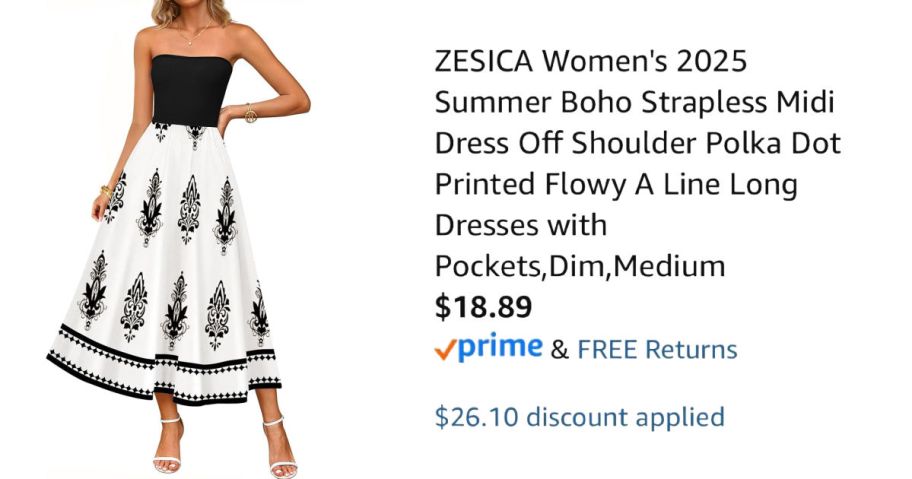The height and width of the screenshot is (479, 912).
Task: Open the FREE Returns link
Action: pos(657,349)
